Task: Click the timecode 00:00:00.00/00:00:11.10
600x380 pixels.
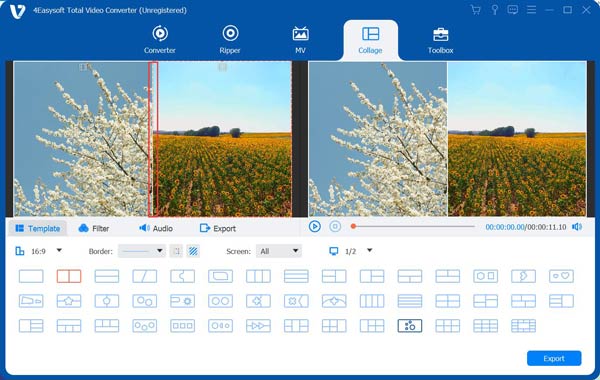Action: pos(525,227)
